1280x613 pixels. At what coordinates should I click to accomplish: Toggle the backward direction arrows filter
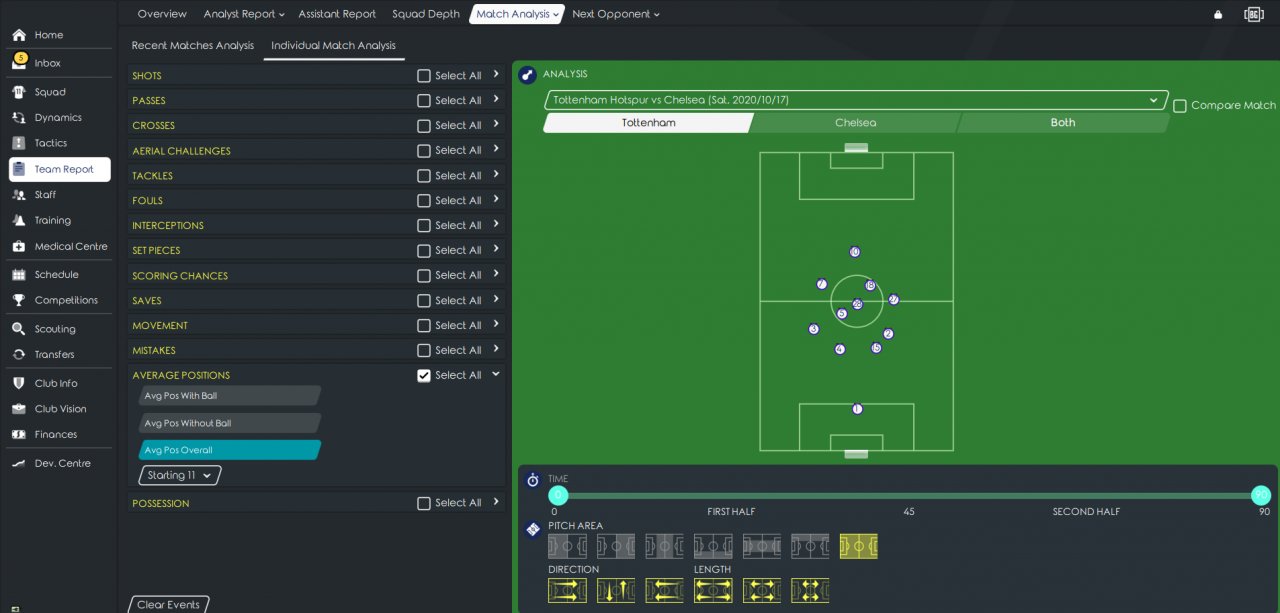(x=664, y=590)
